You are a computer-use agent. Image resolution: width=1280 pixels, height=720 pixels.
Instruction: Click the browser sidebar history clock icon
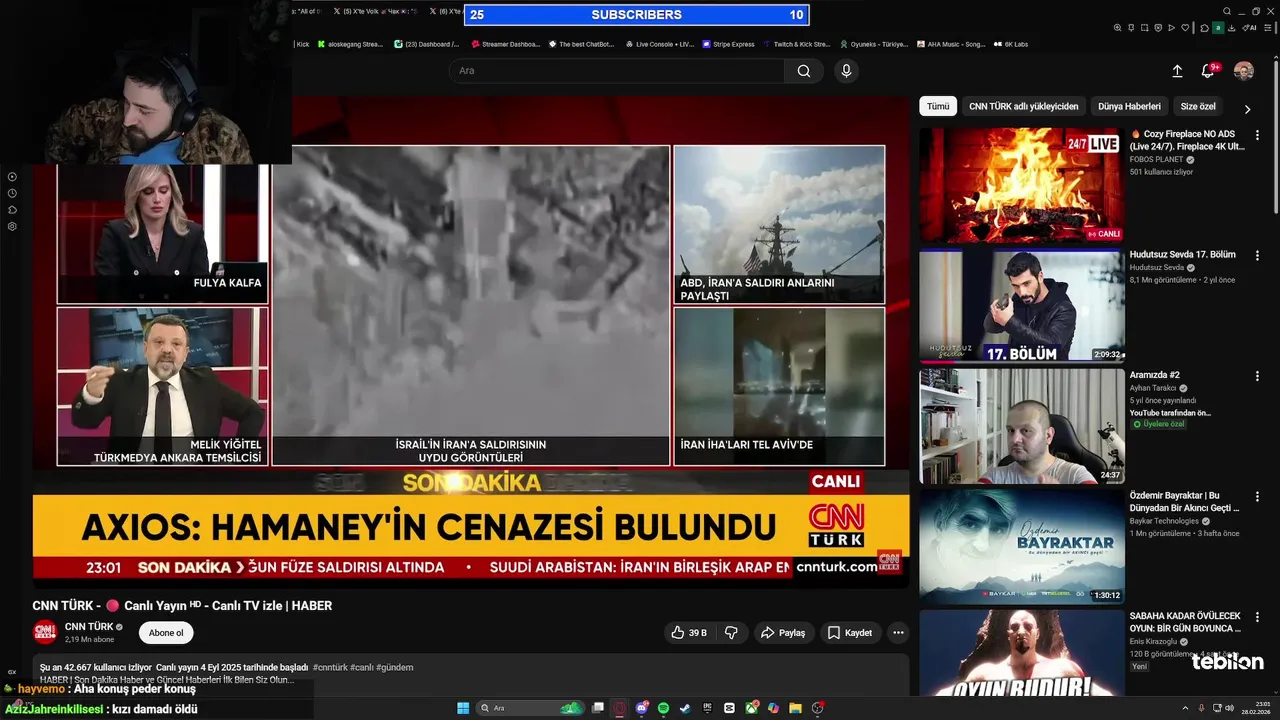(12, 193)
